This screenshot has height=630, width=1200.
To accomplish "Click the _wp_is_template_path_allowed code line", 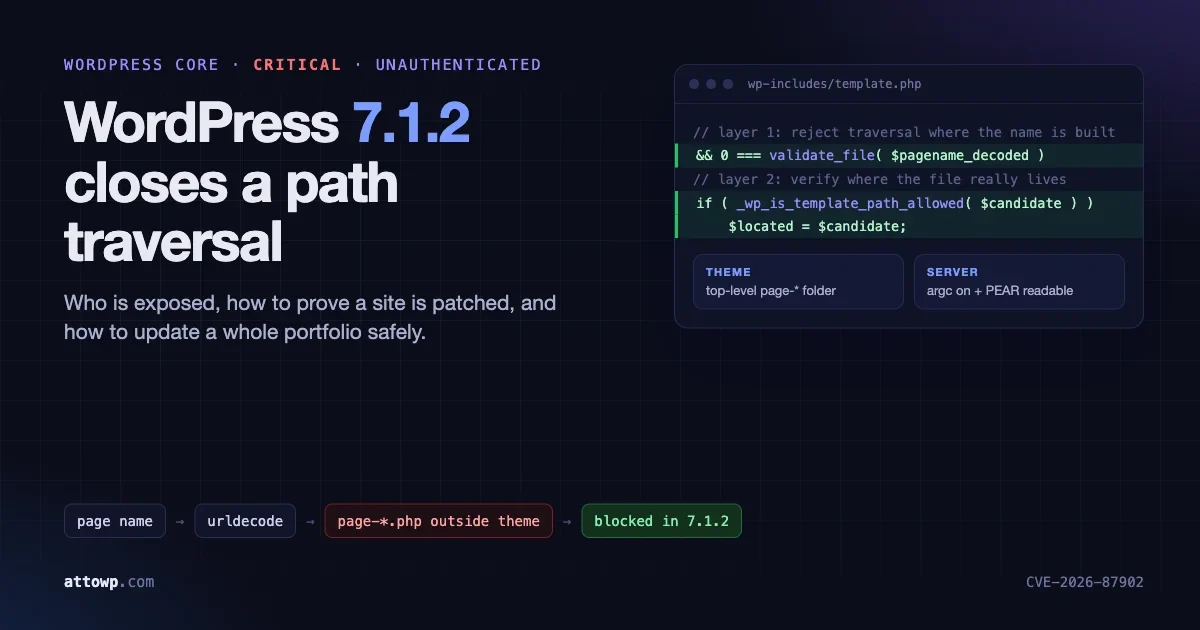I will click(909, 203).
